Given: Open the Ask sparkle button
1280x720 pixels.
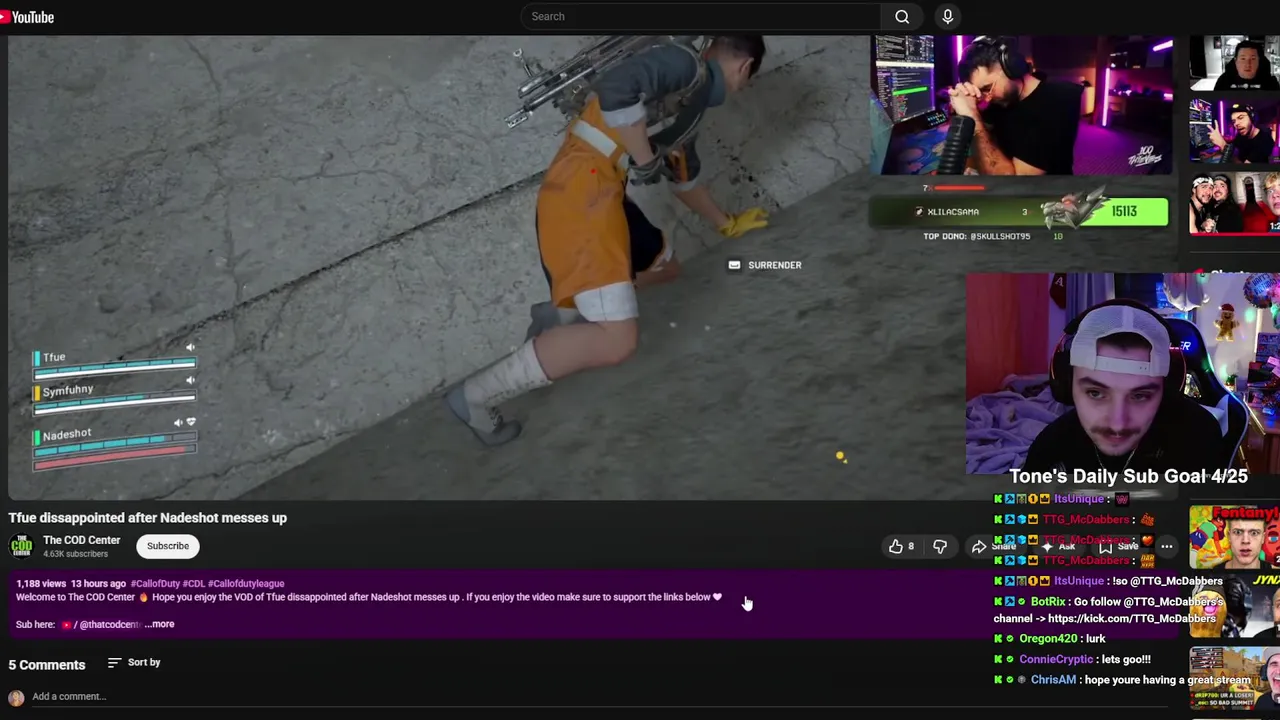Looking at the screenshot, I should 1060,546.
